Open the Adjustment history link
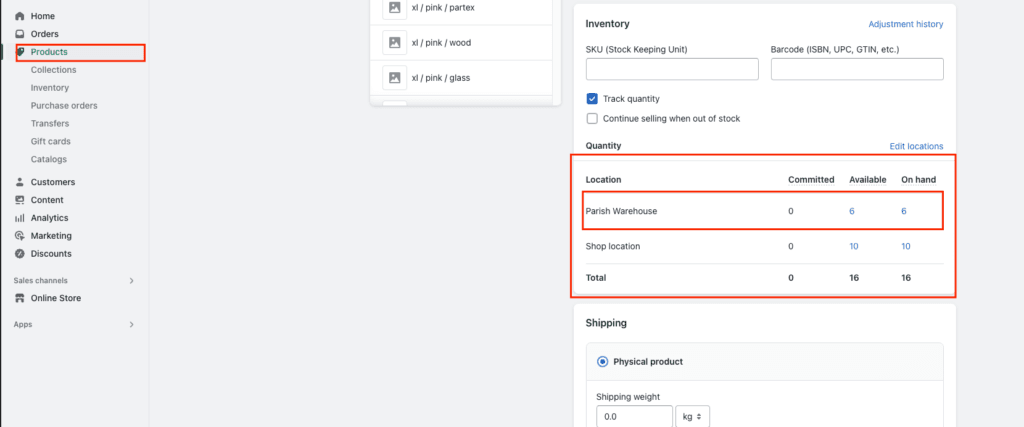 point(906,24)
